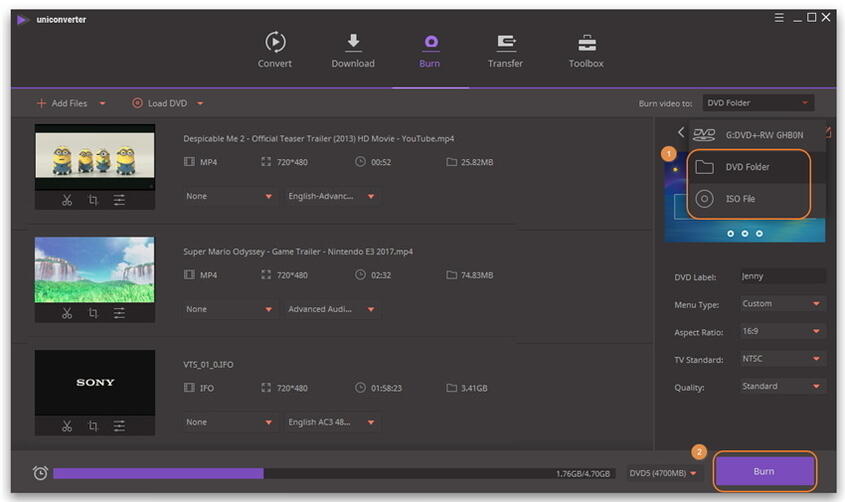Open effects settings for Super Mario Odyssey

(119, 313)
